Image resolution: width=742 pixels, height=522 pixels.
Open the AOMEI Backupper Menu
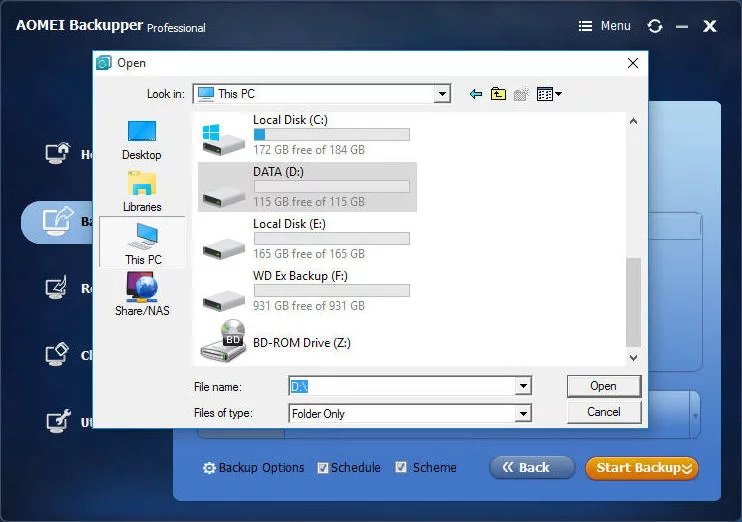(x=604, y=26)
